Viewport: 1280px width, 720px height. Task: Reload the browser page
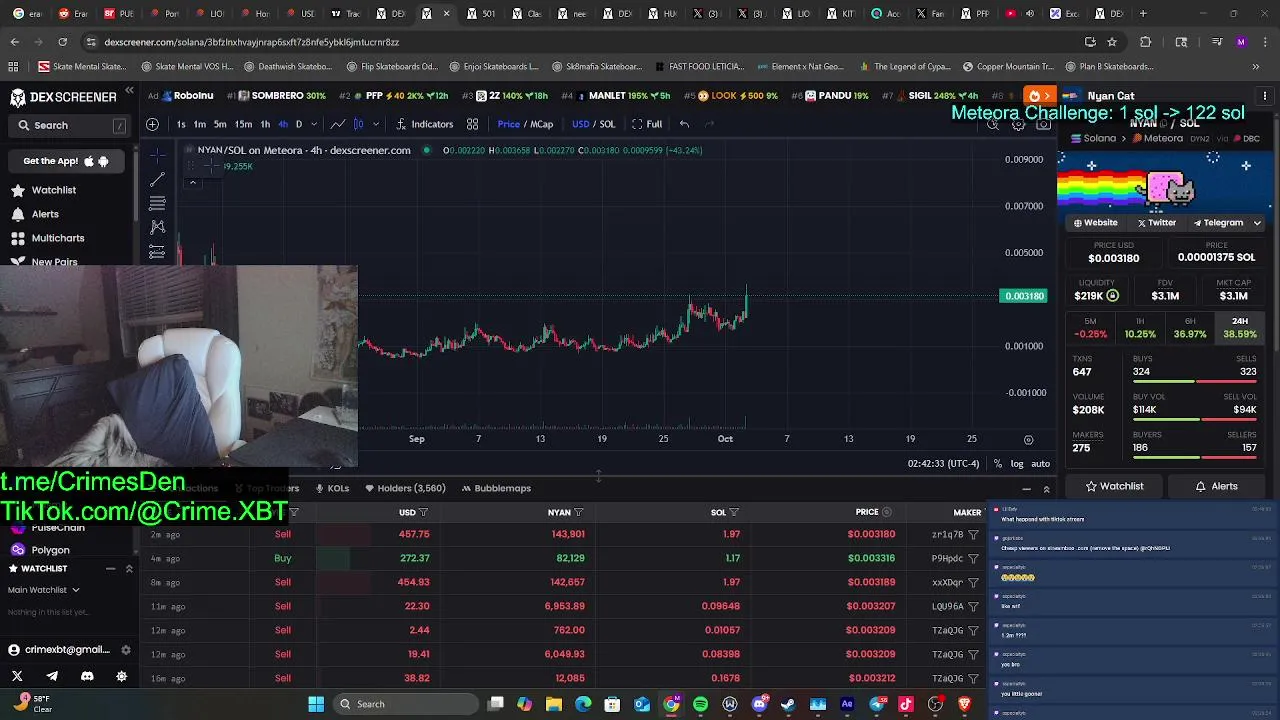tap(62, 42)
